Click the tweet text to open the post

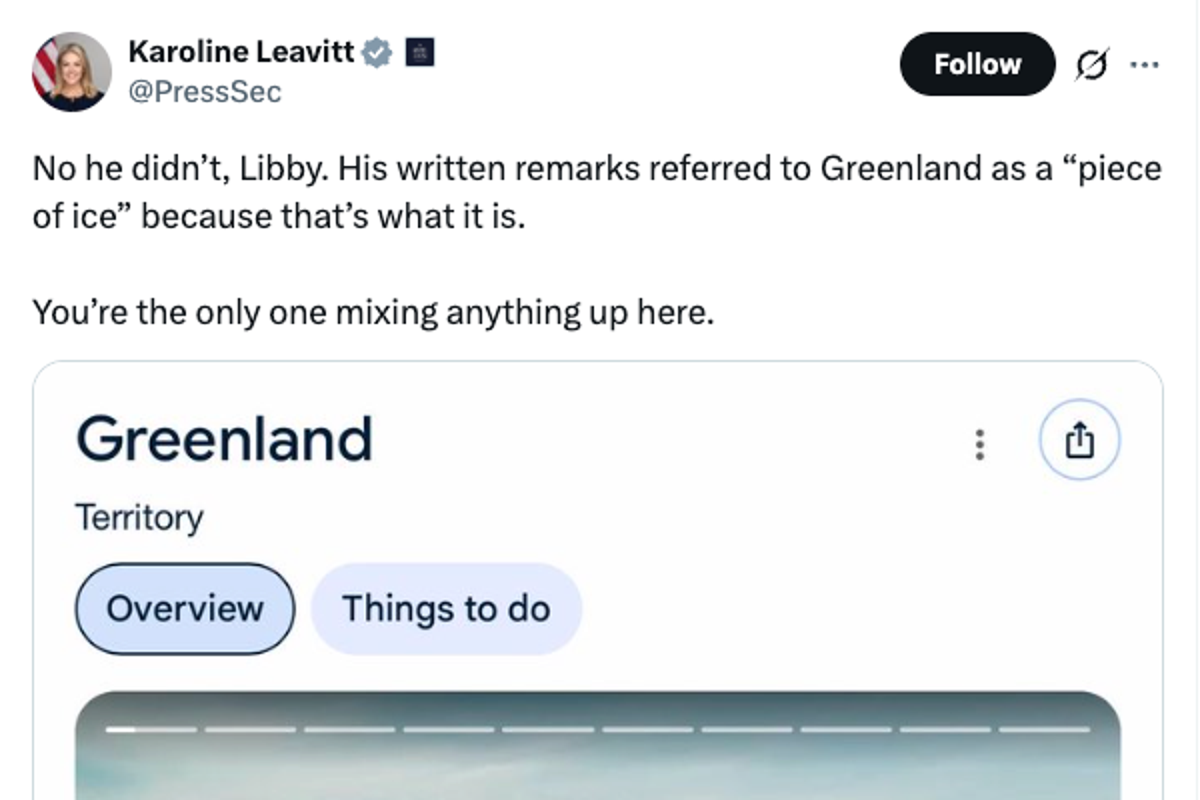coord(400,191)
